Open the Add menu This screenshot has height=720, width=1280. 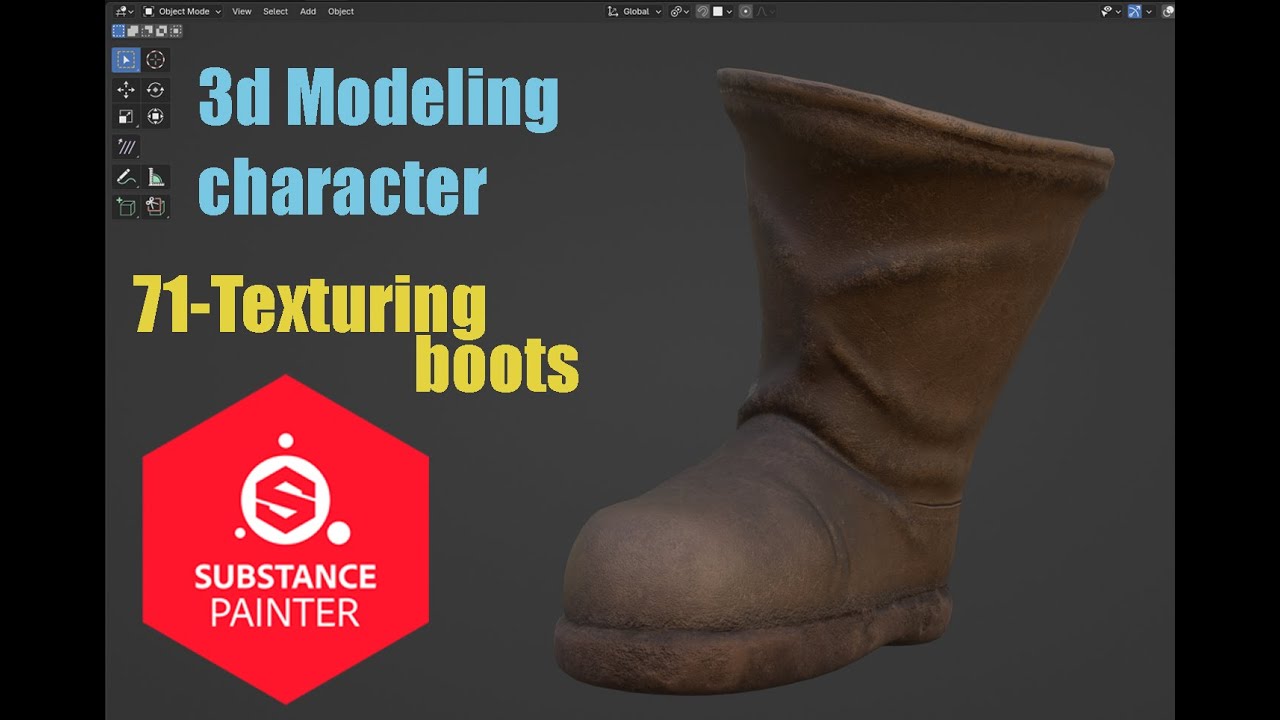coord(308,11)
